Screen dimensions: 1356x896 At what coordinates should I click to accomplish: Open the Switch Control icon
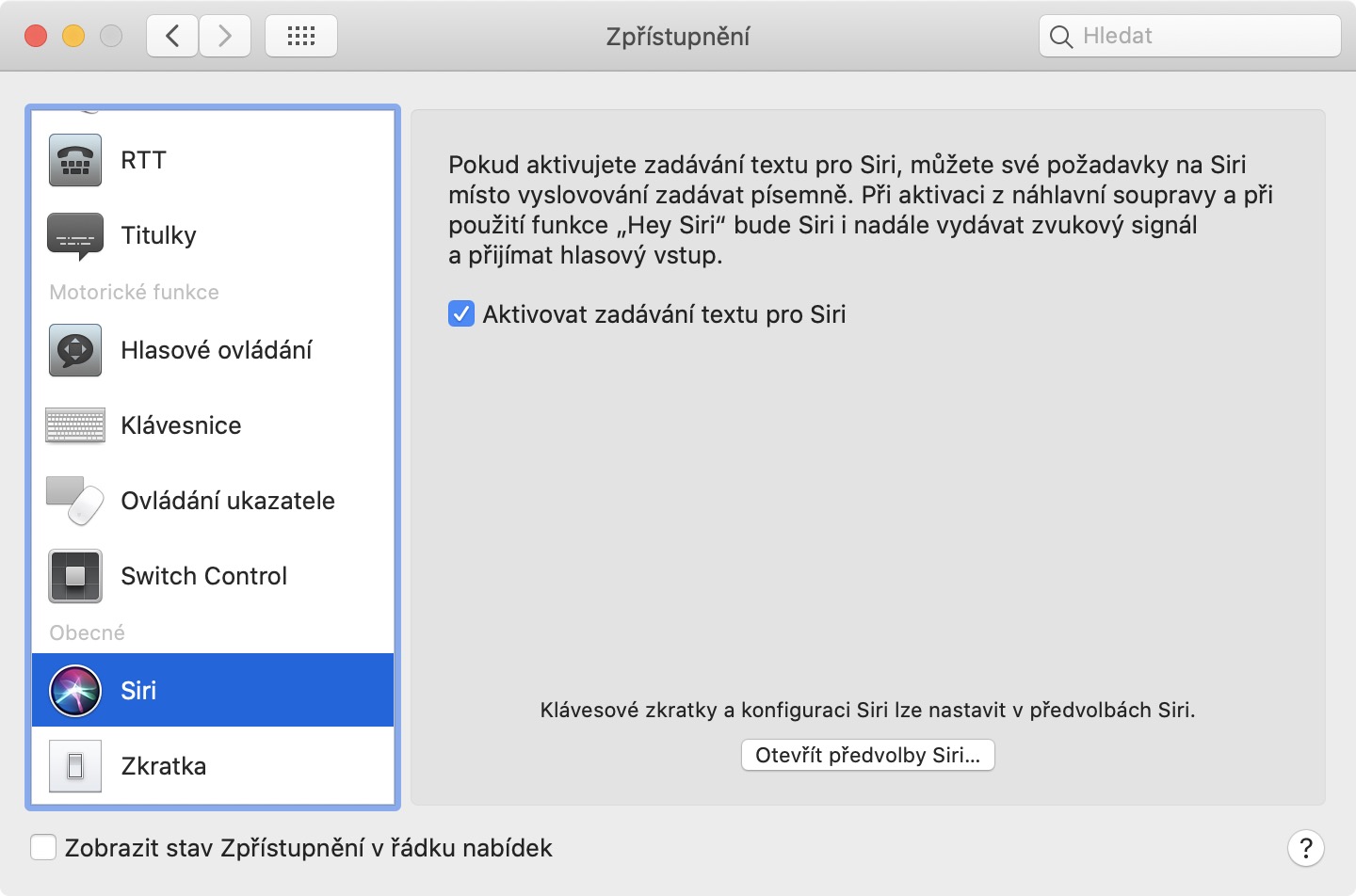click(75, 576)
